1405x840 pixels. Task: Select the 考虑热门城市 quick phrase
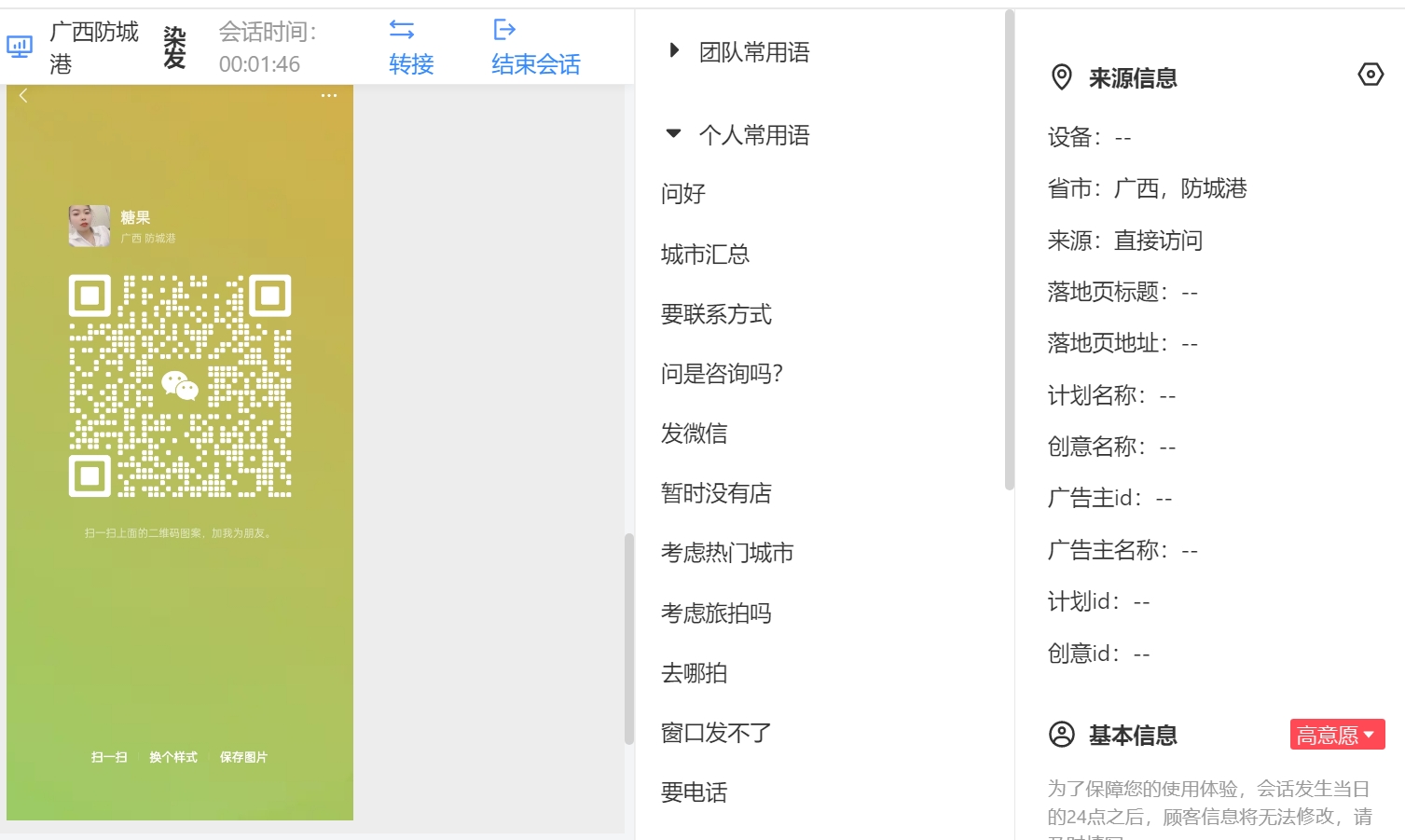click(727, 553)
